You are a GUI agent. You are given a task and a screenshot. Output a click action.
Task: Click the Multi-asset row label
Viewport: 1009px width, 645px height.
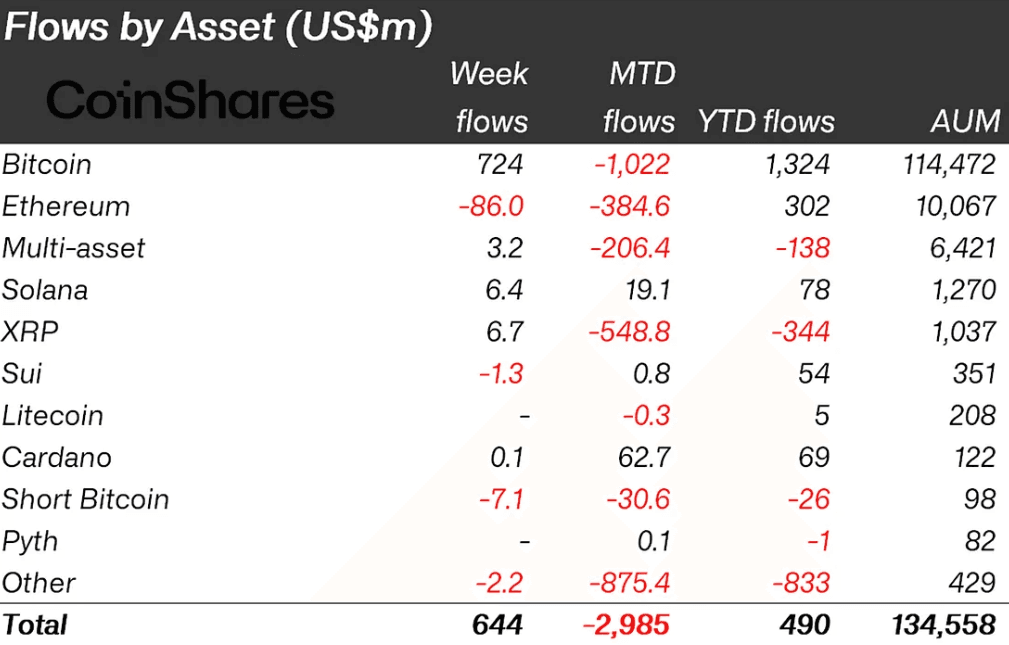pyautogui.click(x=74, y=248)
